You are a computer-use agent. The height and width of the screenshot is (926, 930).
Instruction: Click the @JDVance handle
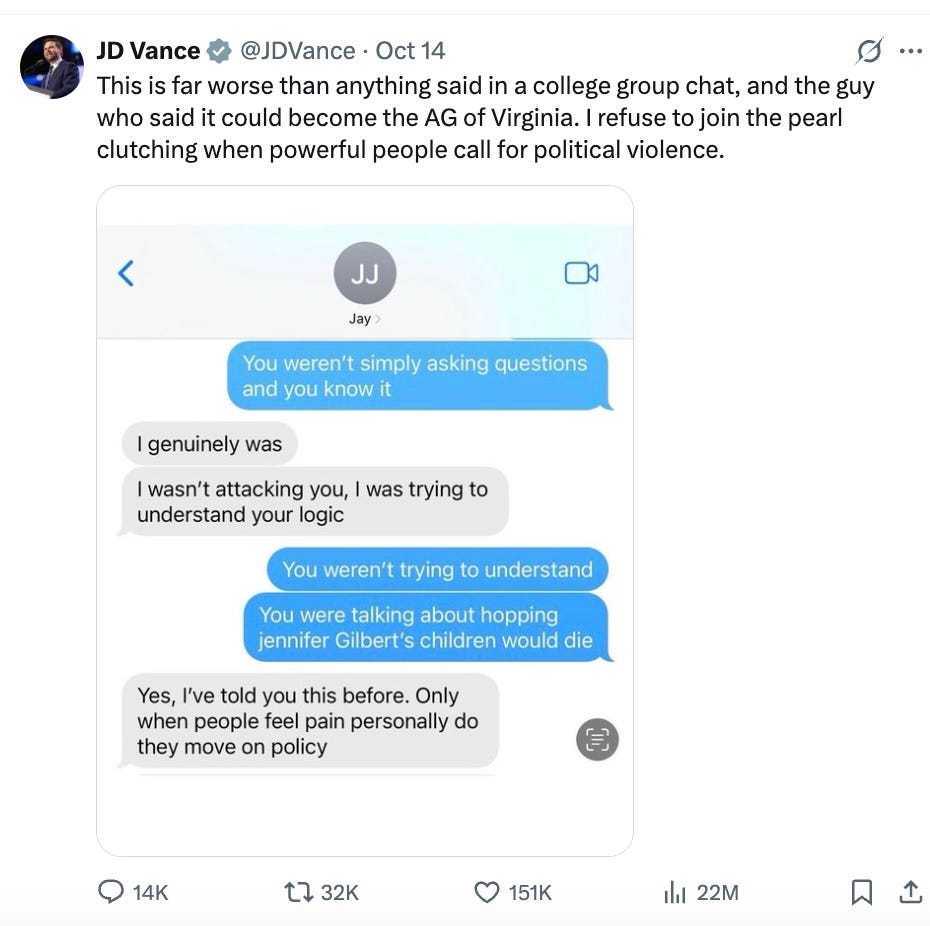click(299, 50)
